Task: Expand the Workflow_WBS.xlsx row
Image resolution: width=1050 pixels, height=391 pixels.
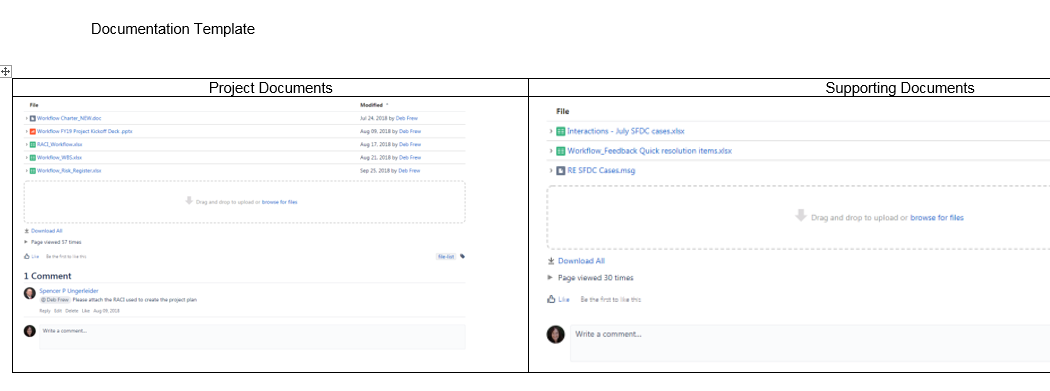Action: [x=27, y=157]
